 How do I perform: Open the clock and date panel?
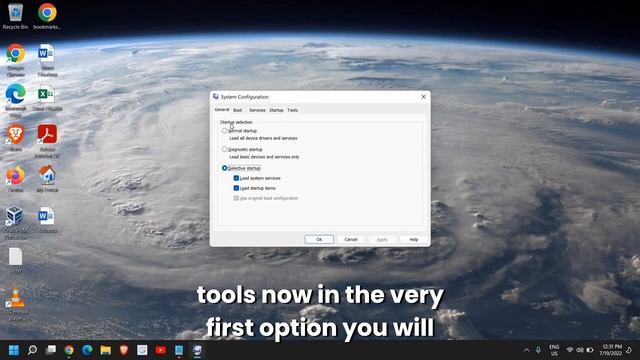(x=611, y=350)
